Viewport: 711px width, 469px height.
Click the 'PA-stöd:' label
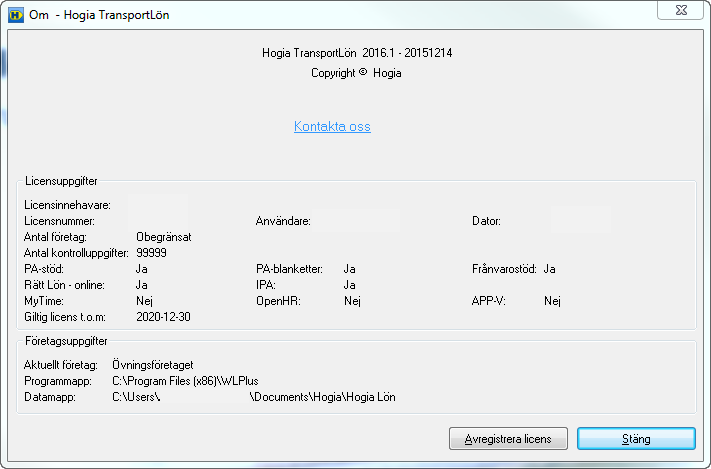(44, 269)
